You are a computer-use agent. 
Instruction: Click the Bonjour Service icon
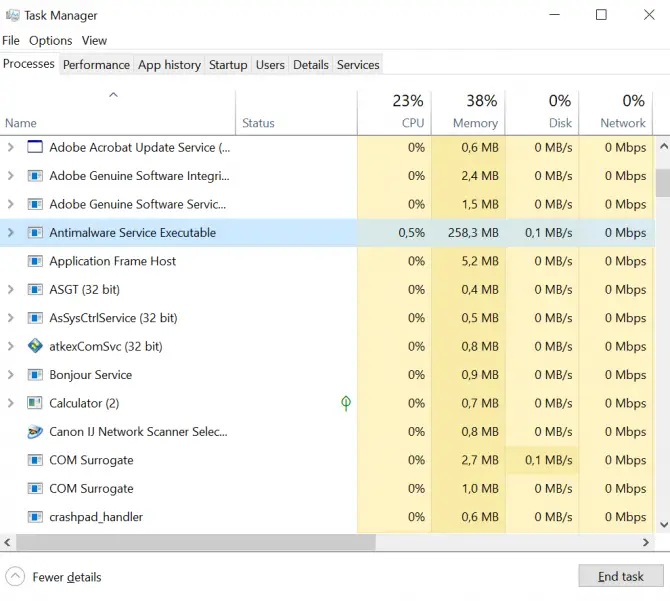click(35, 375)
